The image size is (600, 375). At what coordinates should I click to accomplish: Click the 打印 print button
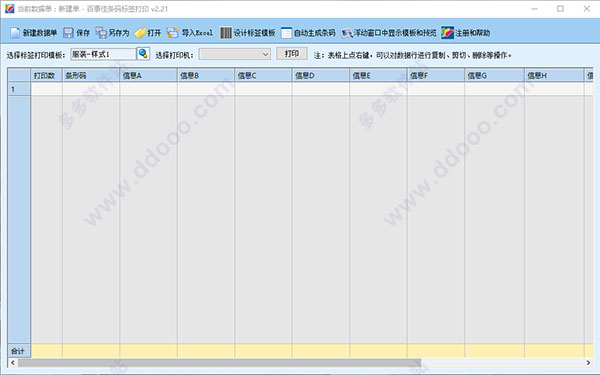292,54
